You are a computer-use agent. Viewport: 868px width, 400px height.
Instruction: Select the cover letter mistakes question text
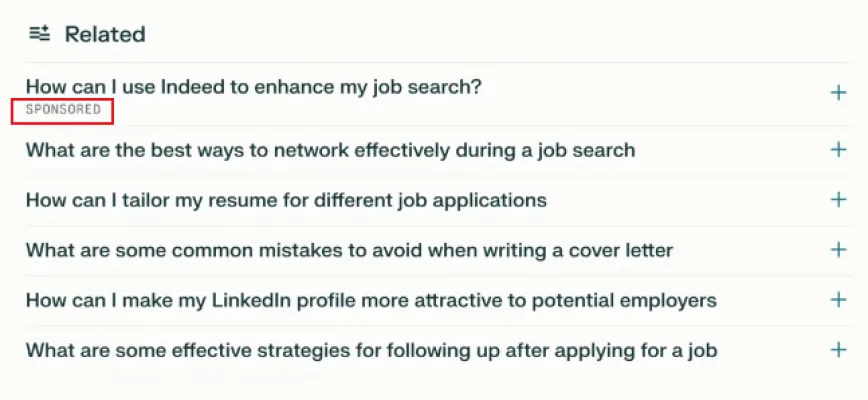pos(349,250)
